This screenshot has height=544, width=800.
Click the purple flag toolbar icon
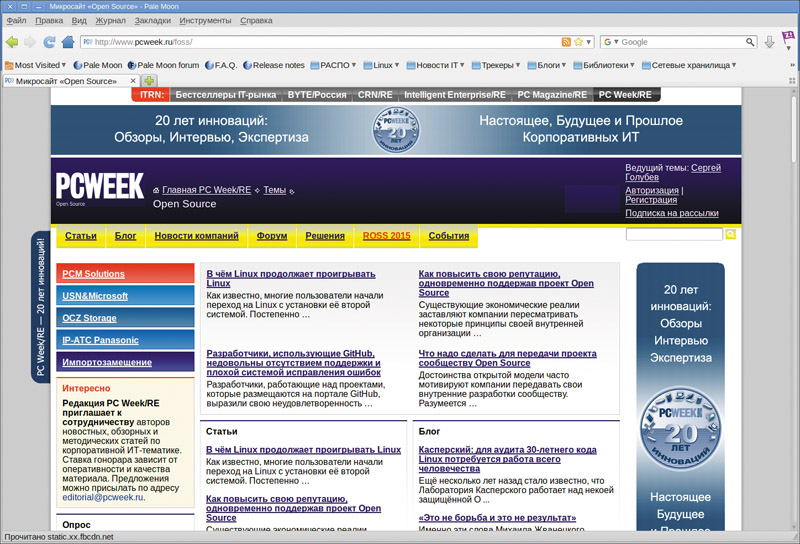788,38
